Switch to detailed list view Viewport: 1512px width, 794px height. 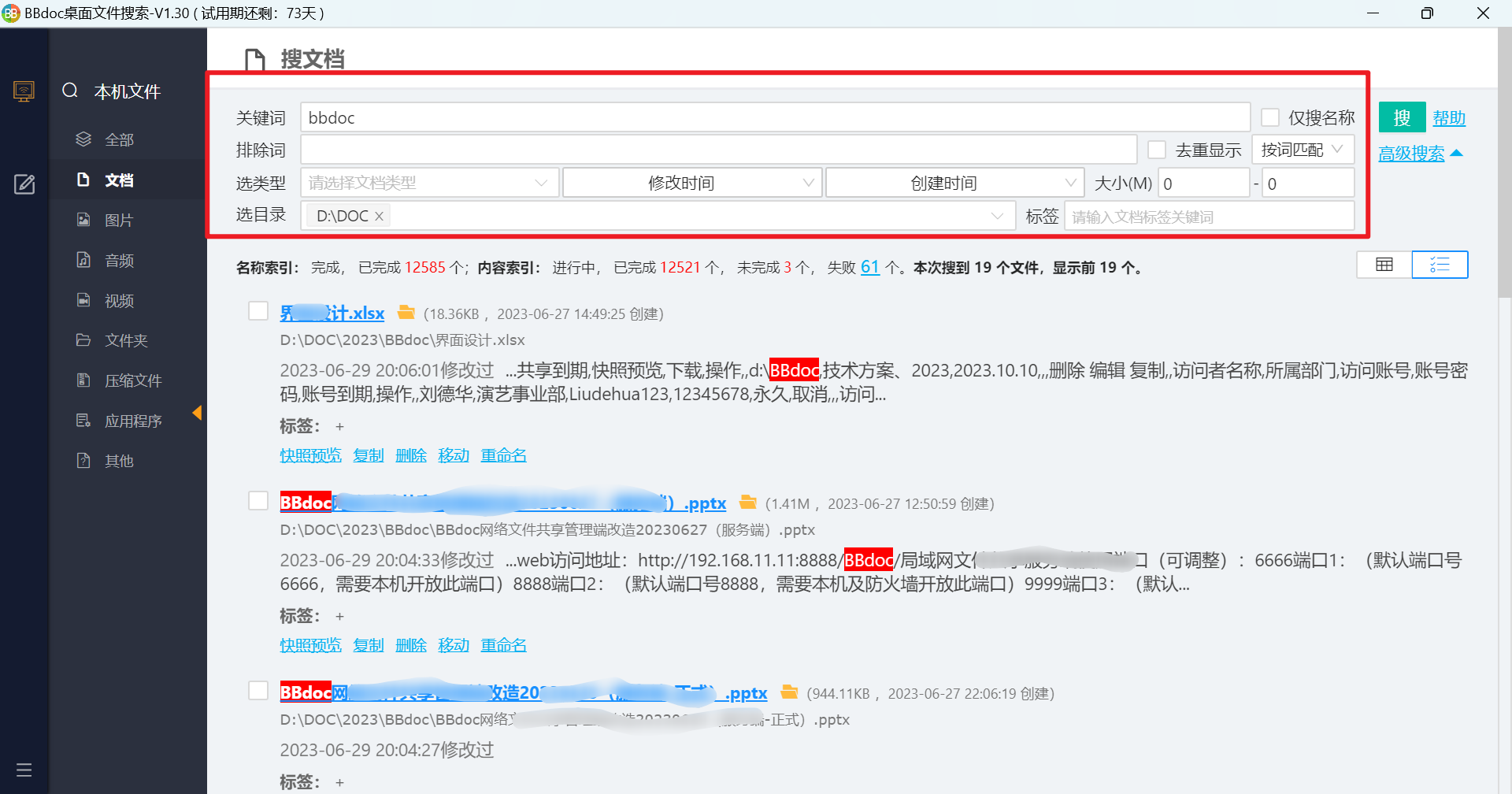(x=1440, y=265)
